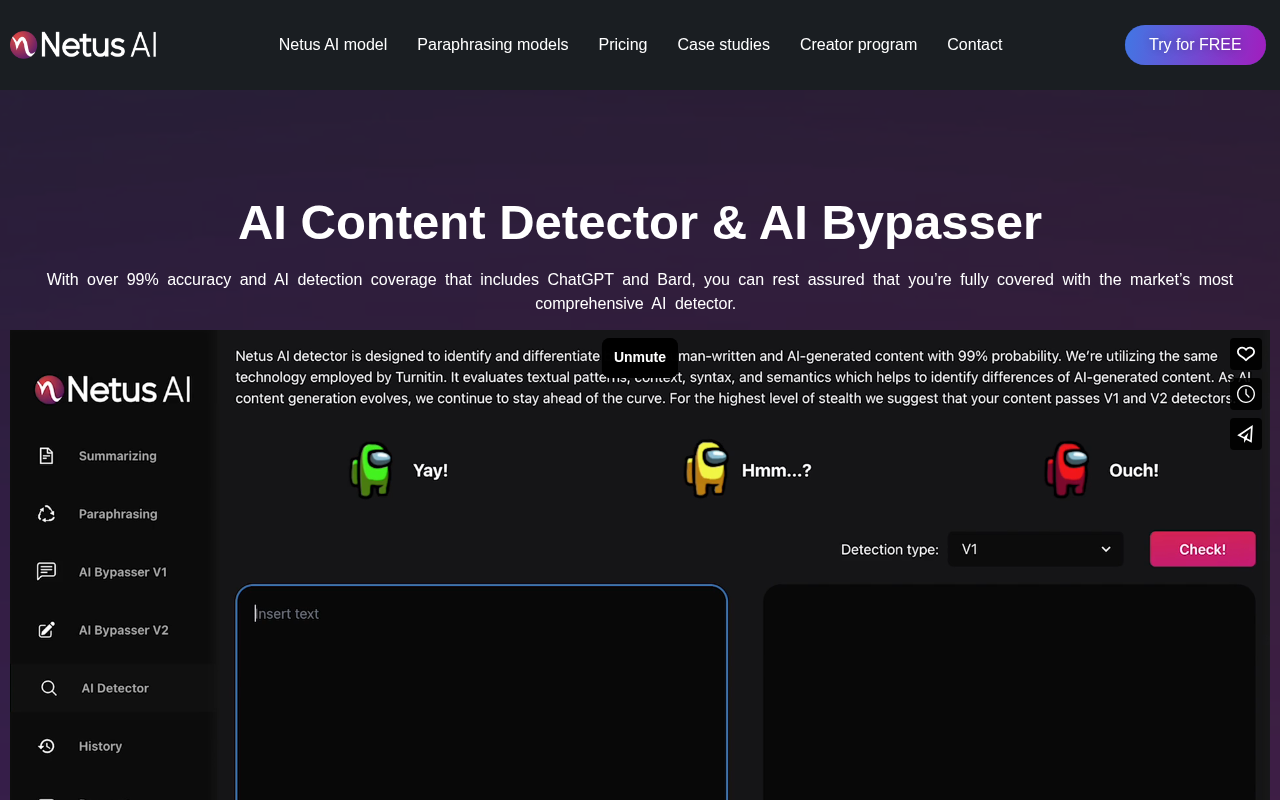1280x800 pixels.
Task: Click the heart icon on right edge
Action: click(1245, 353)
